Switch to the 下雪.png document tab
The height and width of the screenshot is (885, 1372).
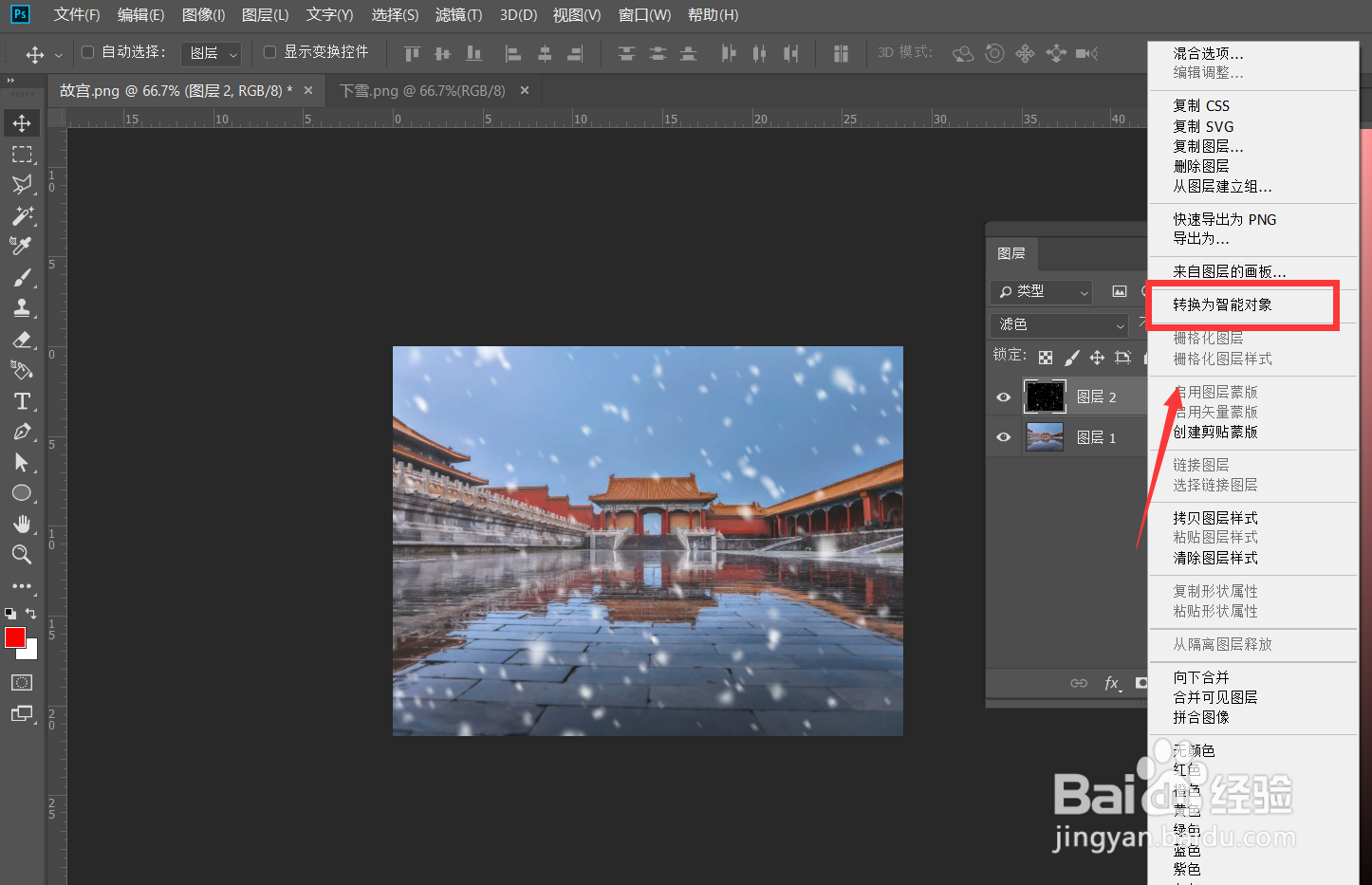[424, 90]
